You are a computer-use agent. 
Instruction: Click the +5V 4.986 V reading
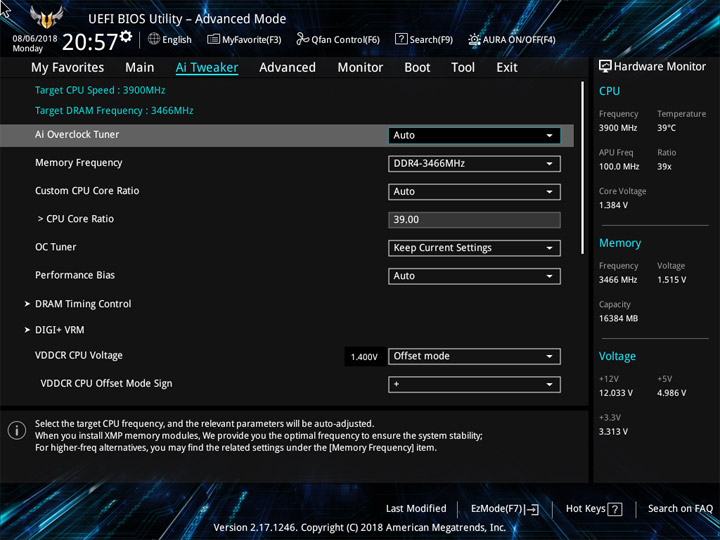coord(672,393)
